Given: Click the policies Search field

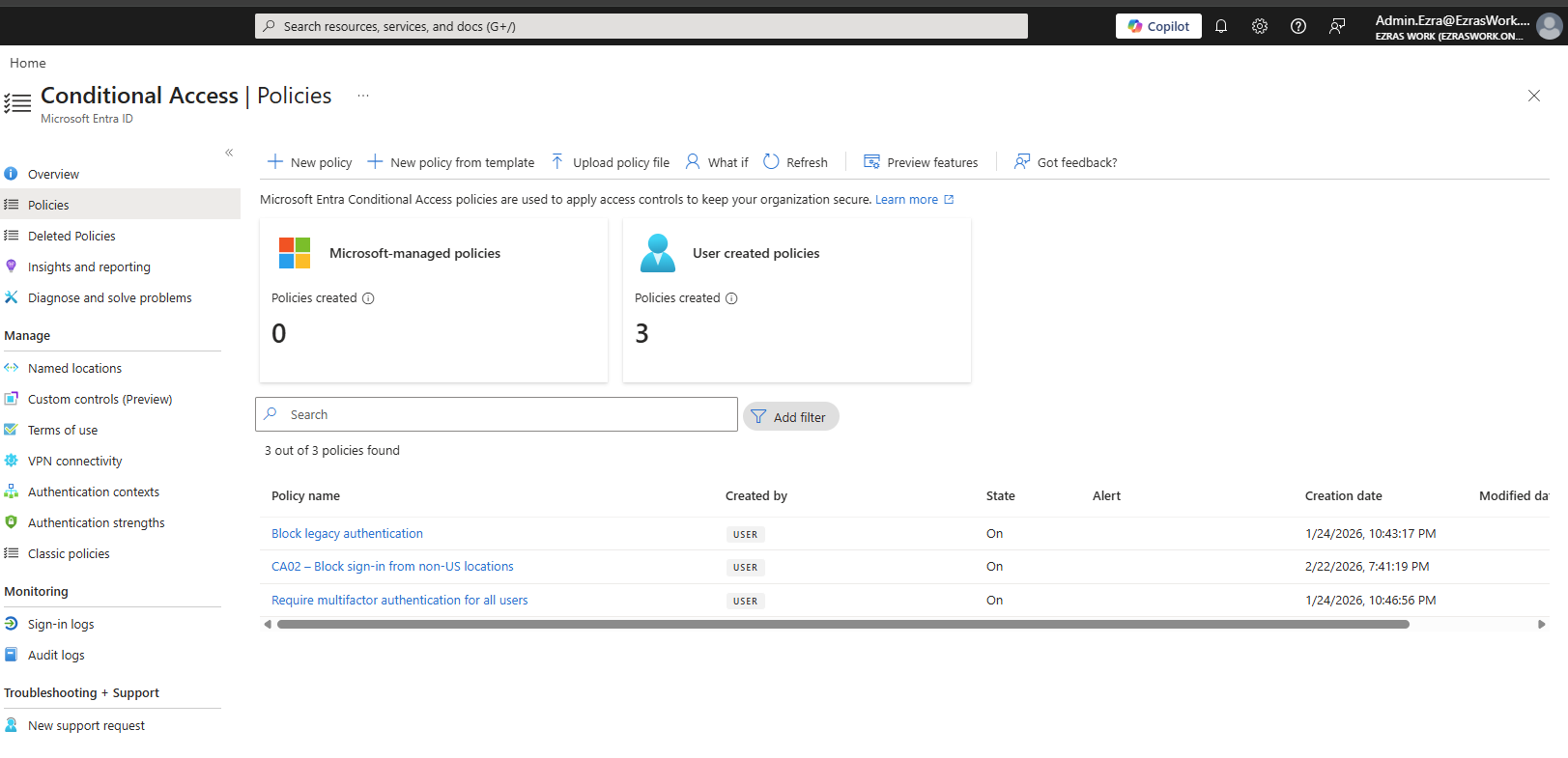Looking at the screenshot, I should [497, 414].
